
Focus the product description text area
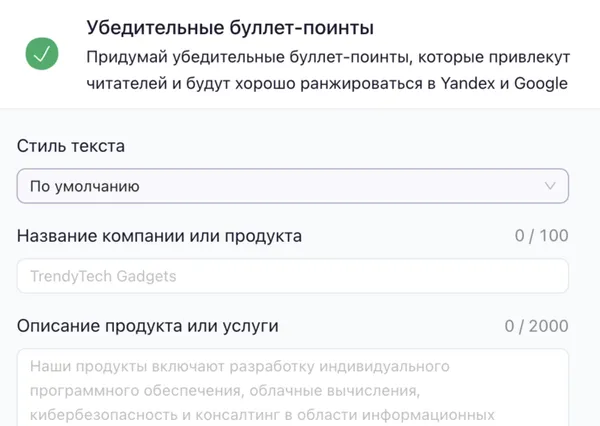[x=292, y=388]
